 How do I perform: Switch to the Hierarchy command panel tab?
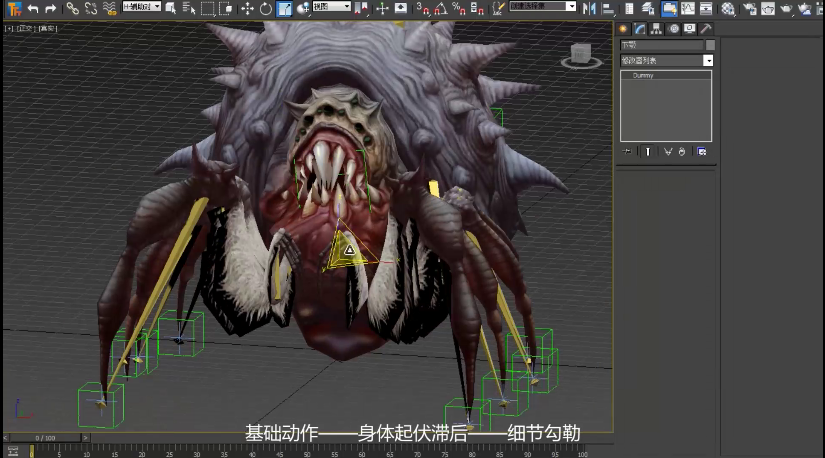657,29
